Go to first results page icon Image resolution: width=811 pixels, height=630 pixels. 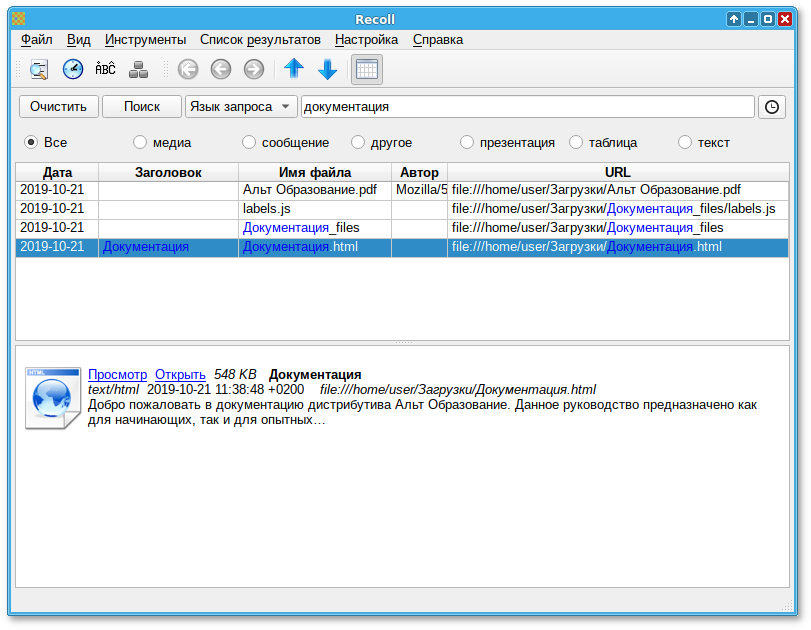pyautogui.click(x=188, y=69)
